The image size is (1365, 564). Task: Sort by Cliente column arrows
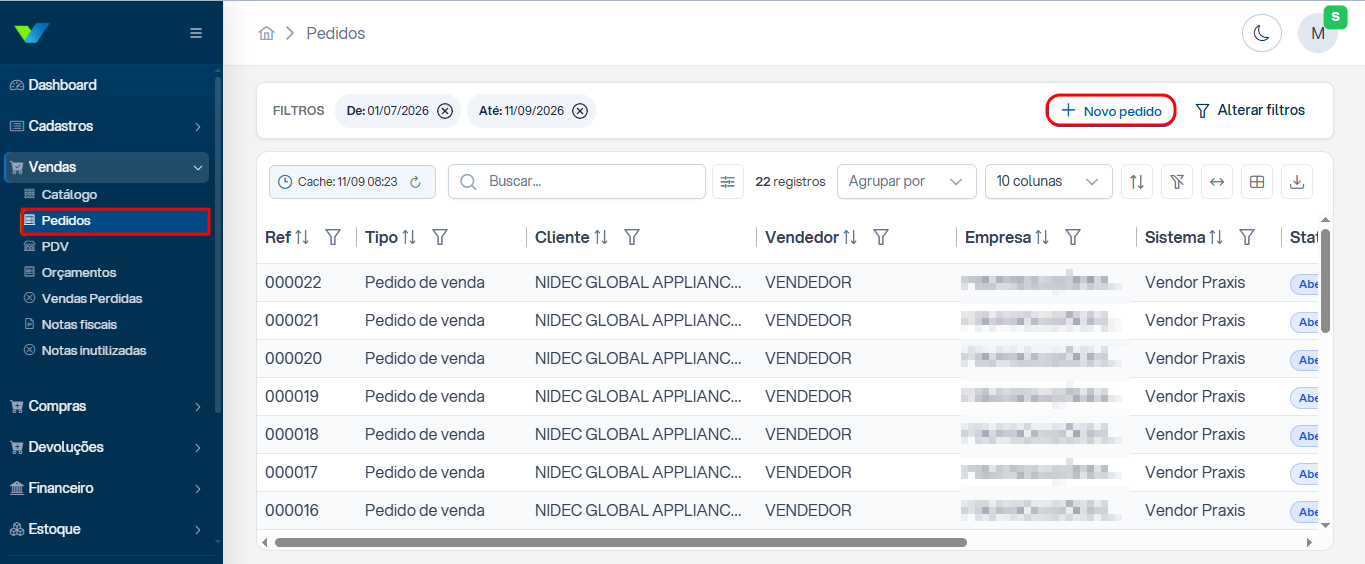(601, 238)
